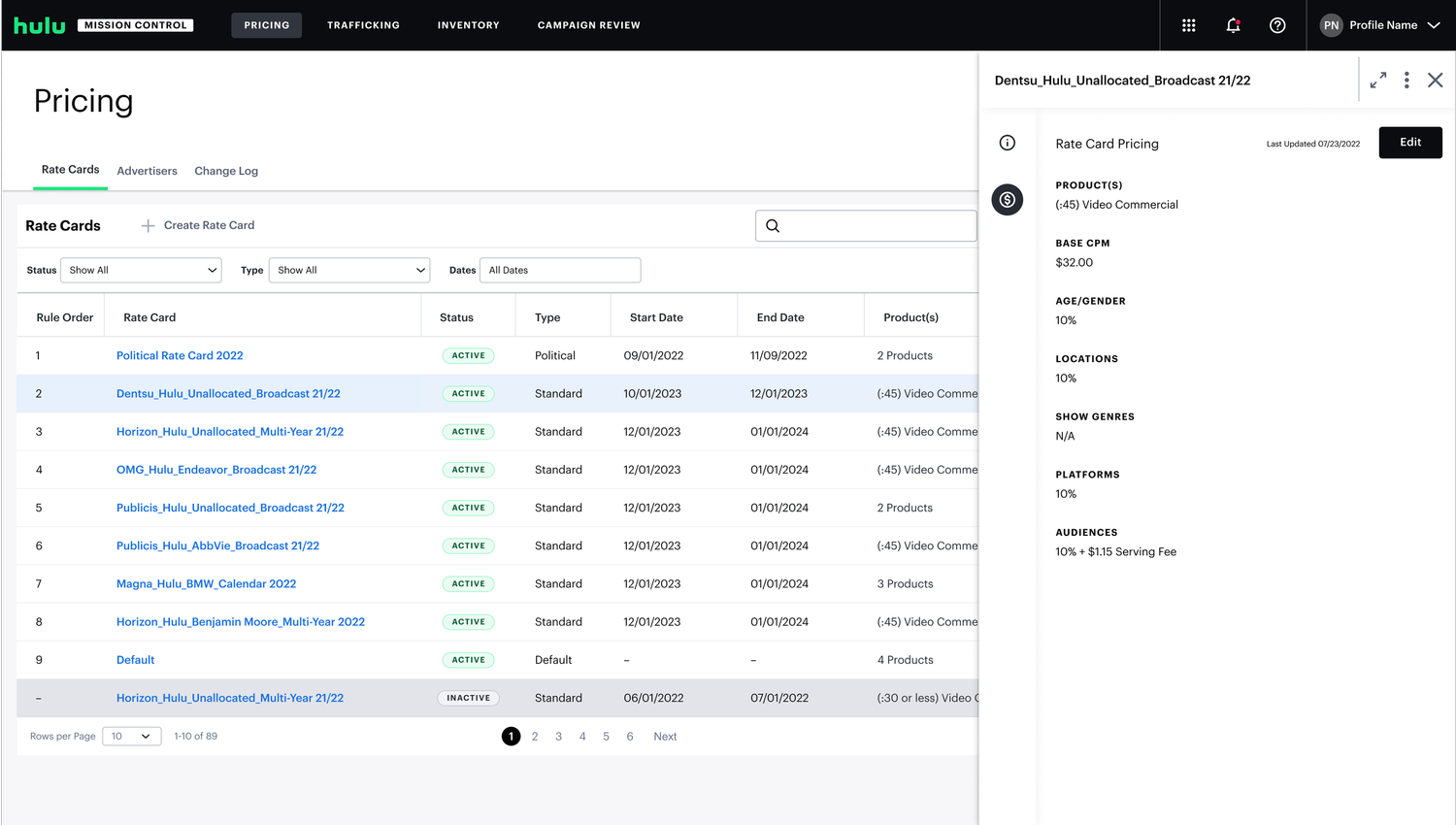Click the apps grid icon
The height and width of the screenshot is (825, 1456).
point(1188,25)
